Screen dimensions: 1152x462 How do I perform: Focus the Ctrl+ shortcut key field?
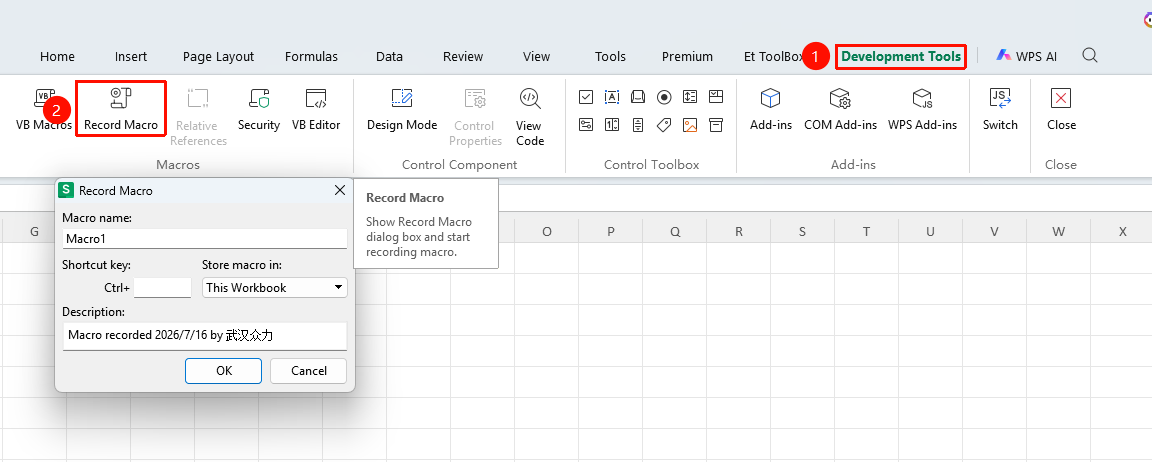(163, 288)
